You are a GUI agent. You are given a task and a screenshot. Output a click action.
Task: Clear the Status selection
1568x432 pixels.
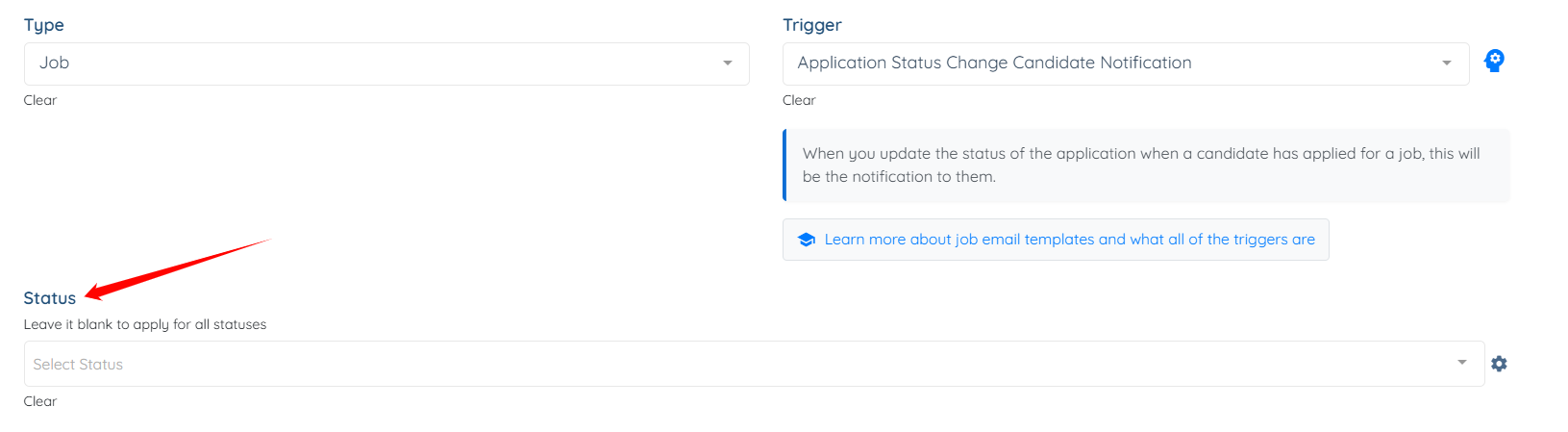point(40,401)
